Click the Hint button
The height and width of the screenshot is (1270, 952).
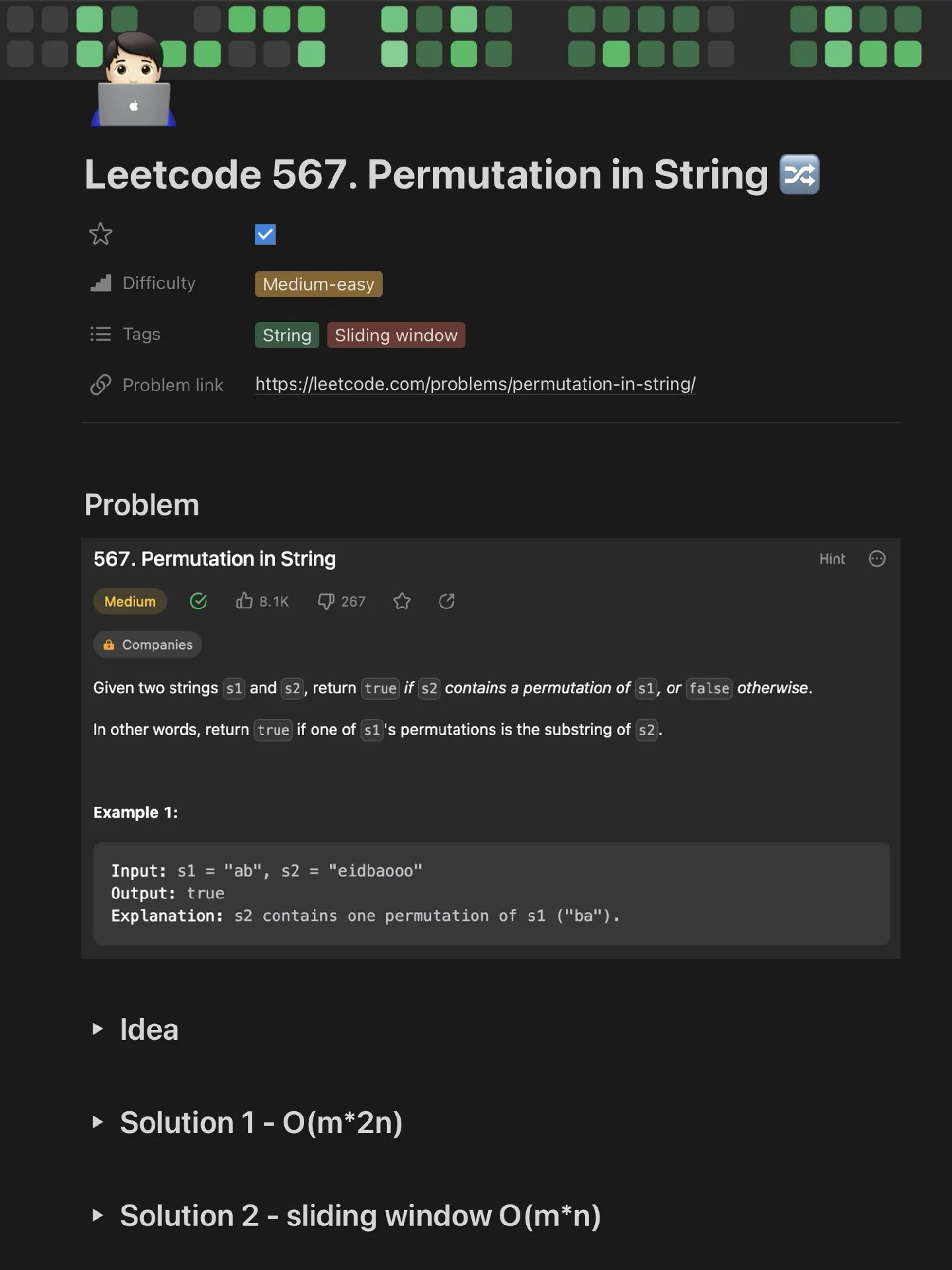pyautogui.click(x=832, y=559)
